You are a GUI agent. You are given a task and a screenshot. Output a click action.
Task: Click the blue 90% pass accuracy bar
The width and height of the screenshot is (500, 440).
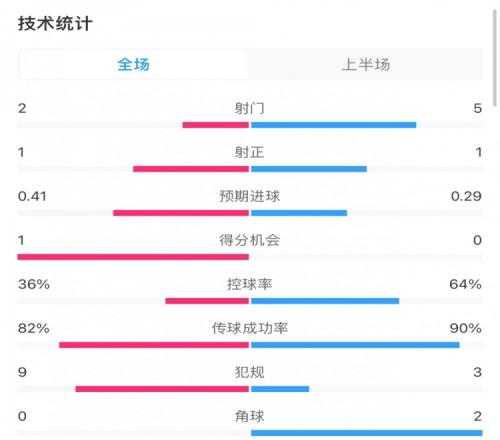tap(355, 345)
